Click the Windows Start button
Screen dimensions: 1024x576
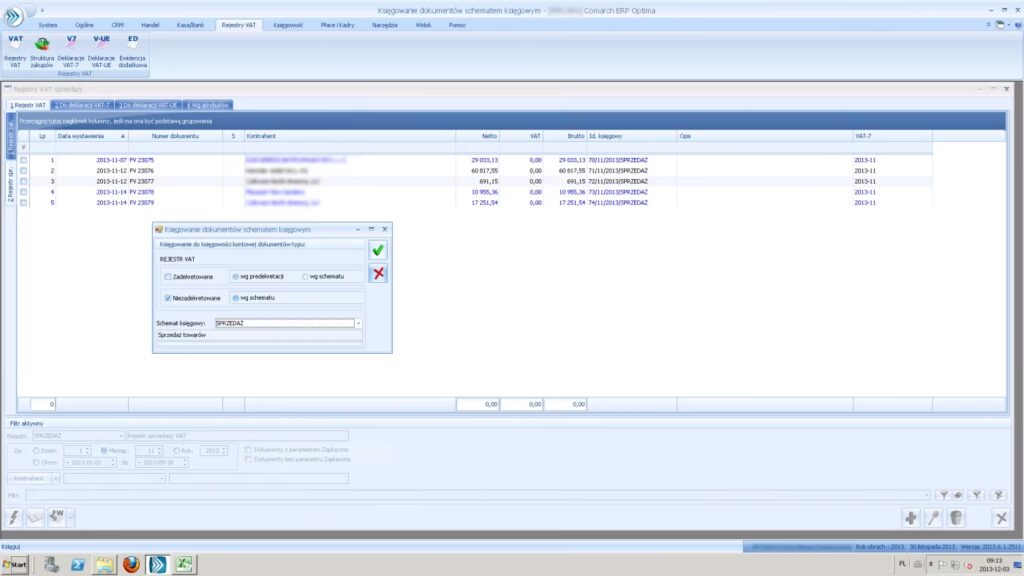coord(15,565)
